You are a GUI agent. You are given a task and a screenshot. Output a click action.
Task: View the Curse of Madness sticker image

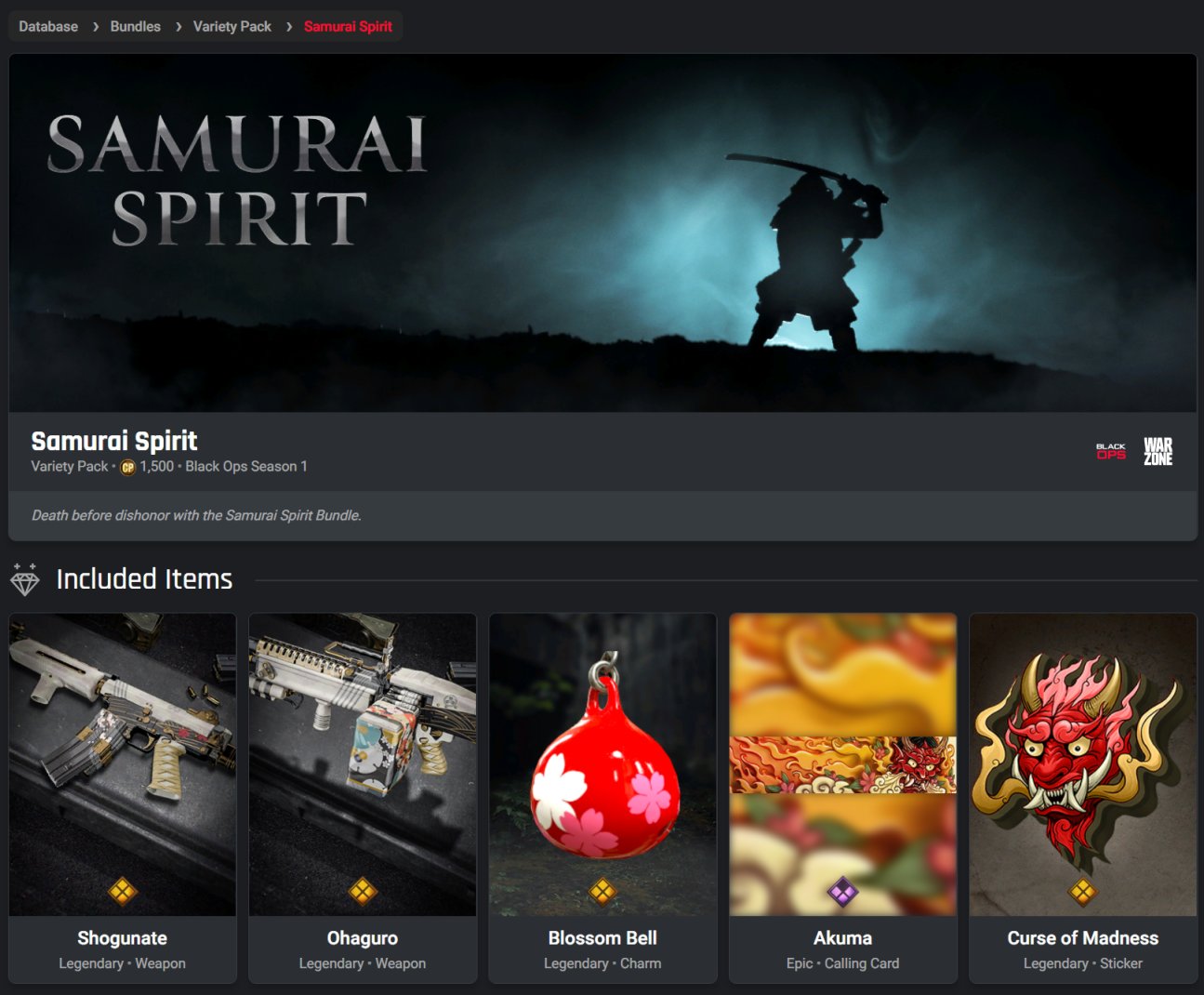[x=1083, y=764]
